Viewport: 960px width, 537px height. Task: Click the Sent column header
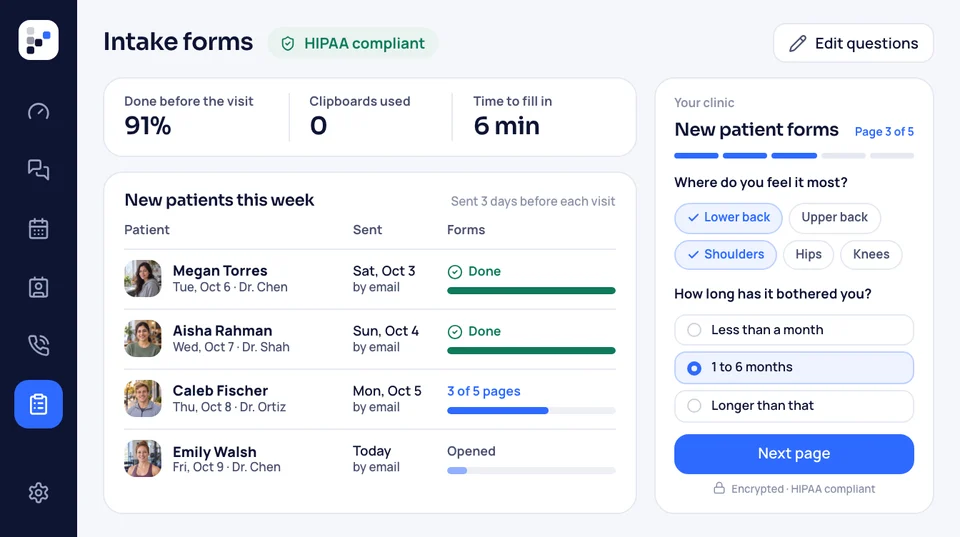367,230
